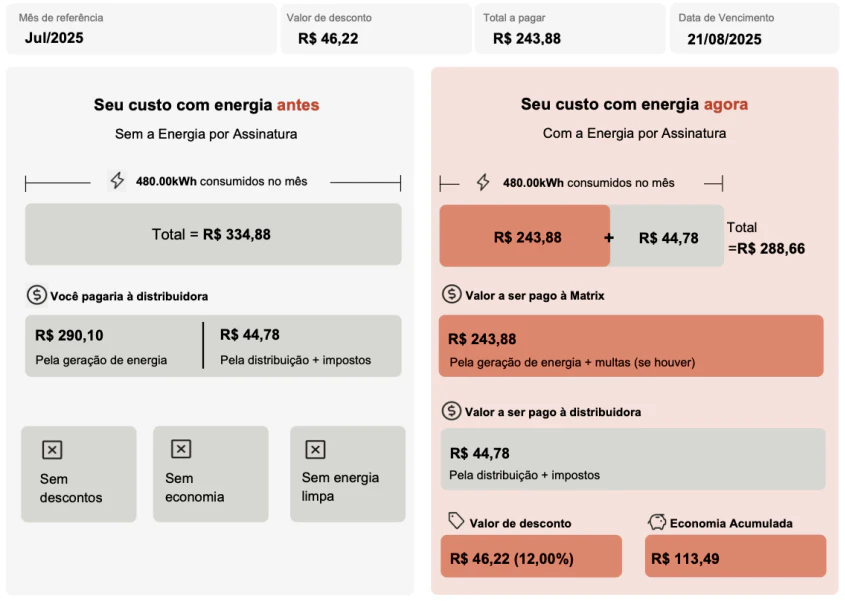Click the gray R$ 44,78 bar segment

click(x=670, y=237)
